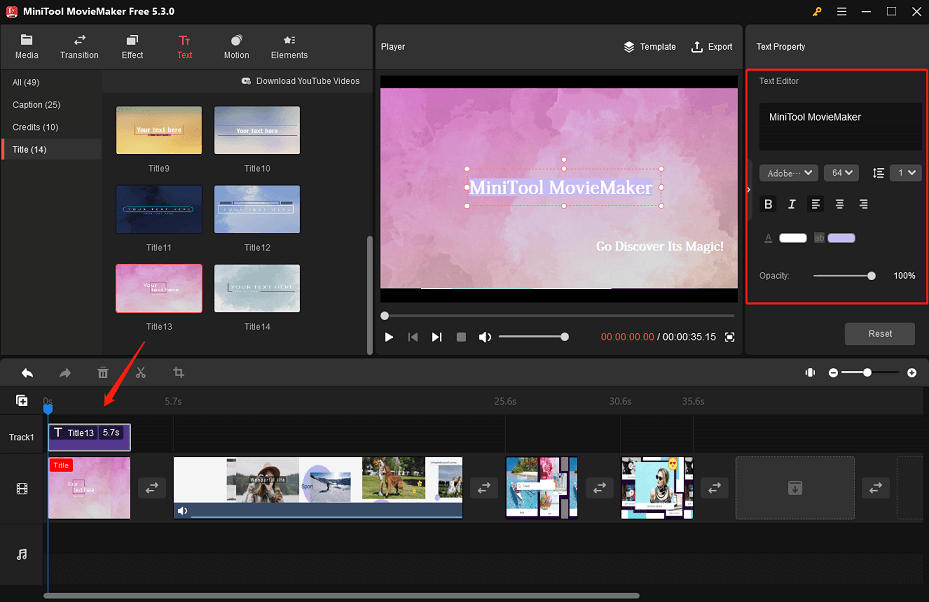Adjust the timeline zoom slider
The image size is (929, 602).
(870, 373)
